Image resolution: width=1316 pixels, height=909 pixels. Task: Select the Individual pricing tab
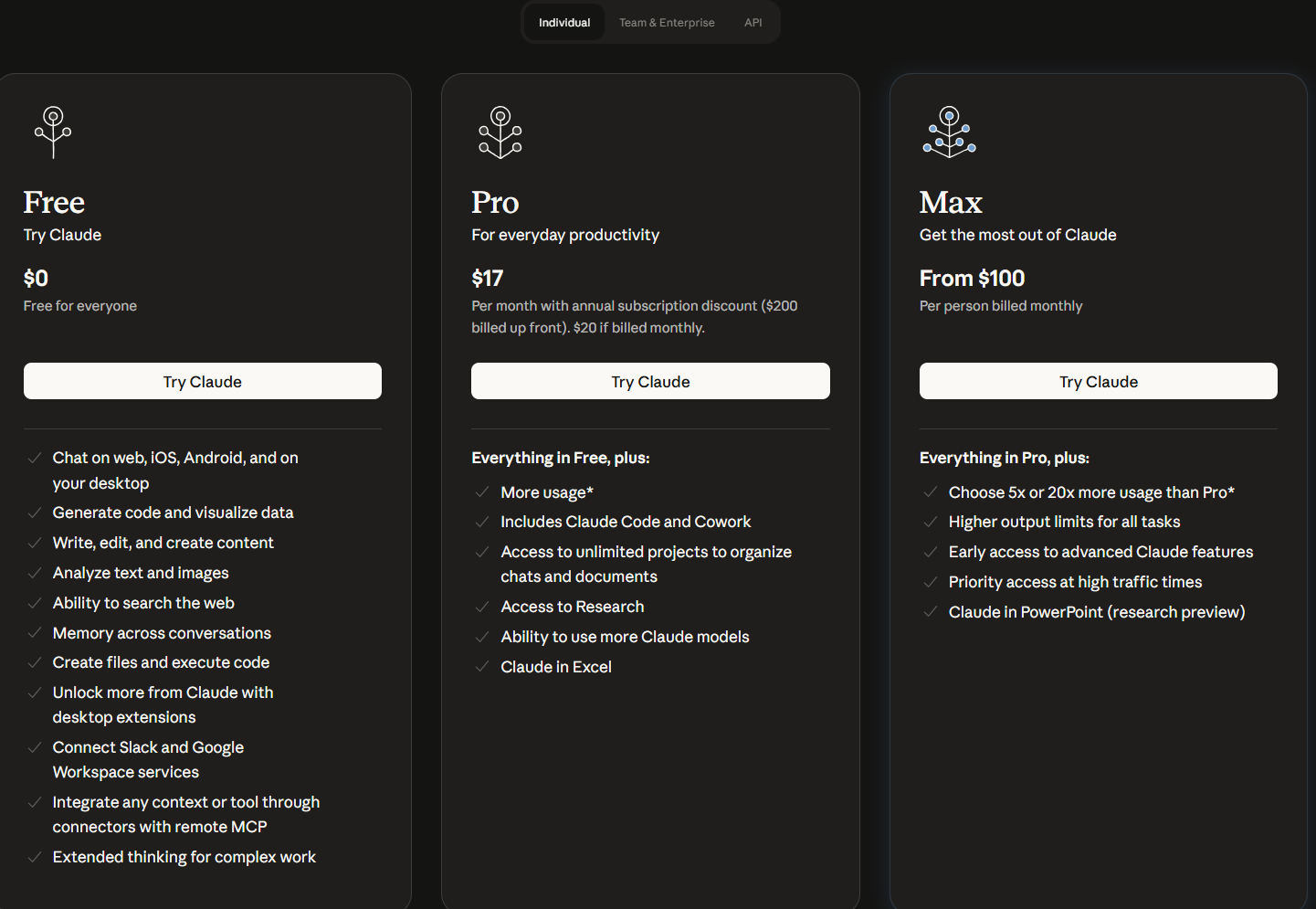tap(564, 23)
